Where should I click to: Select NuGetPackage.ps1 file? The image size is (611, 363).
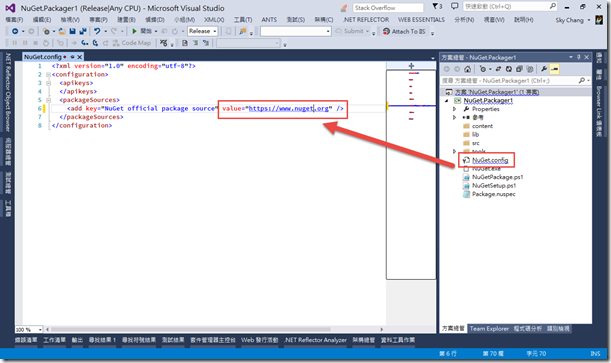(x=497, y=177)
